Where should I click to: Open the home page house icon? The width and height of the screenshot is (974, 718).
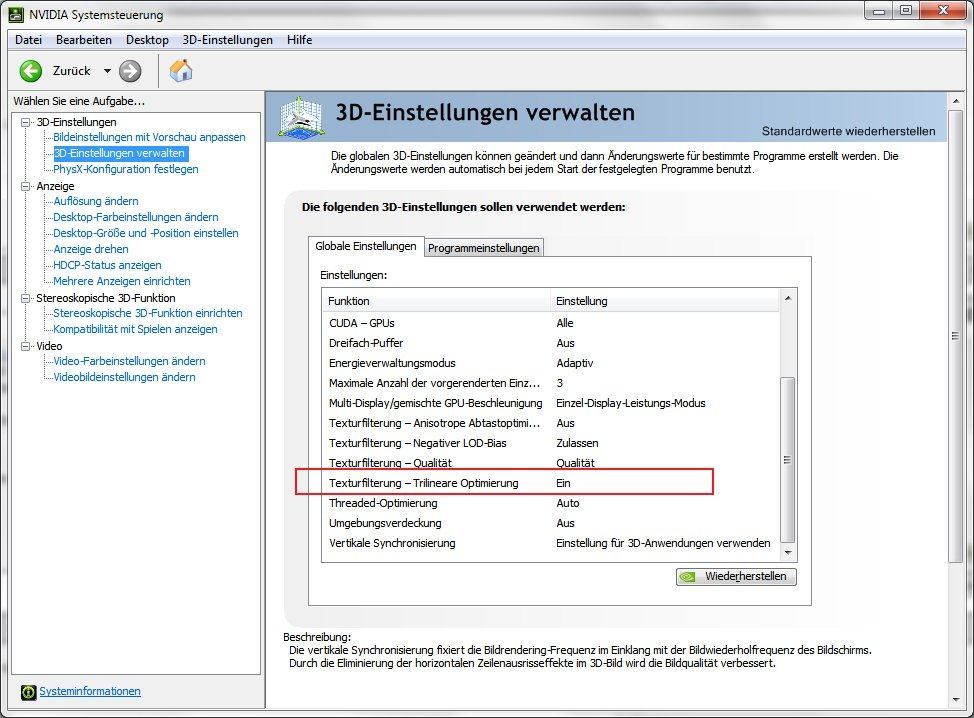click(x=181, y=70)
